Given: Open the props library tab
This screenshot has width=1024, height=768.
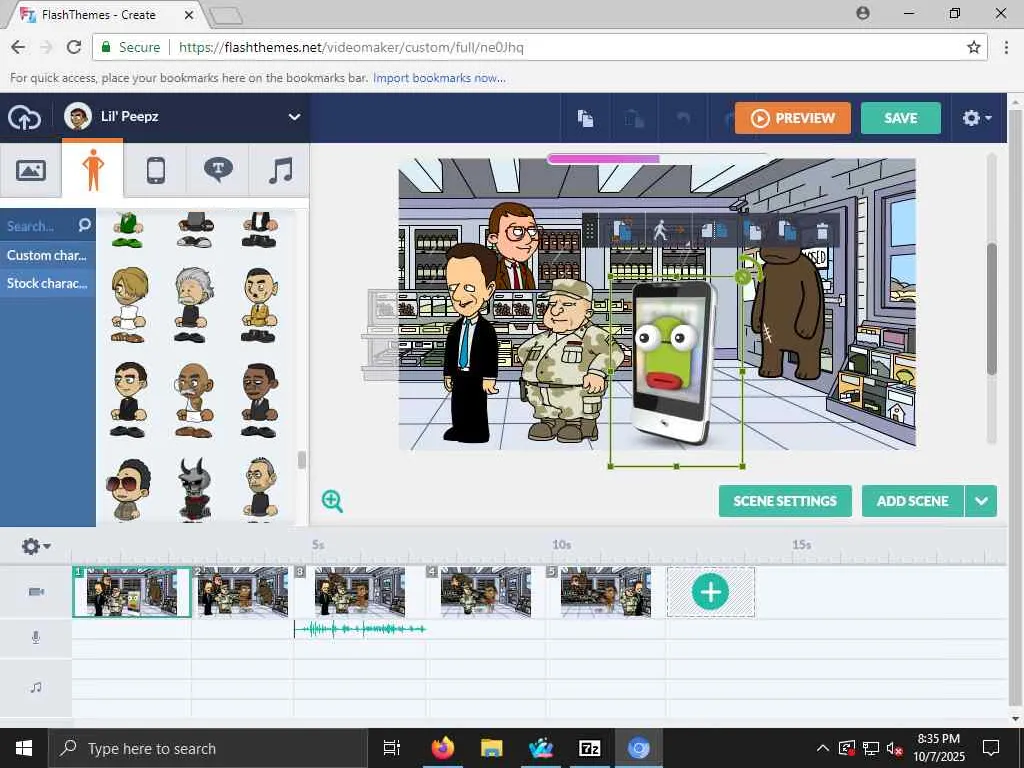Looking at the screenshot, I should point(155,170).
